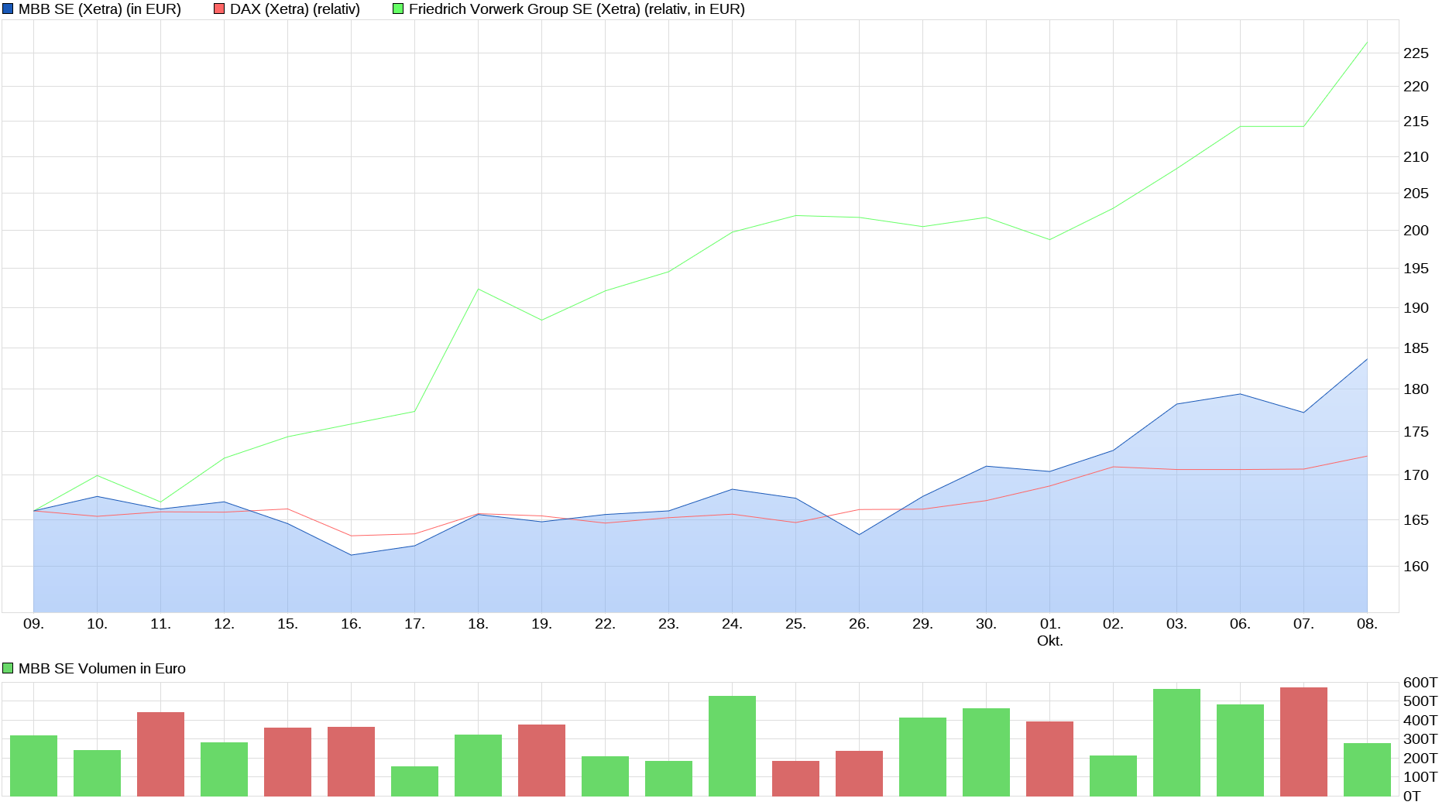Click the '600T' volume axis label

tap(1420, 682)
